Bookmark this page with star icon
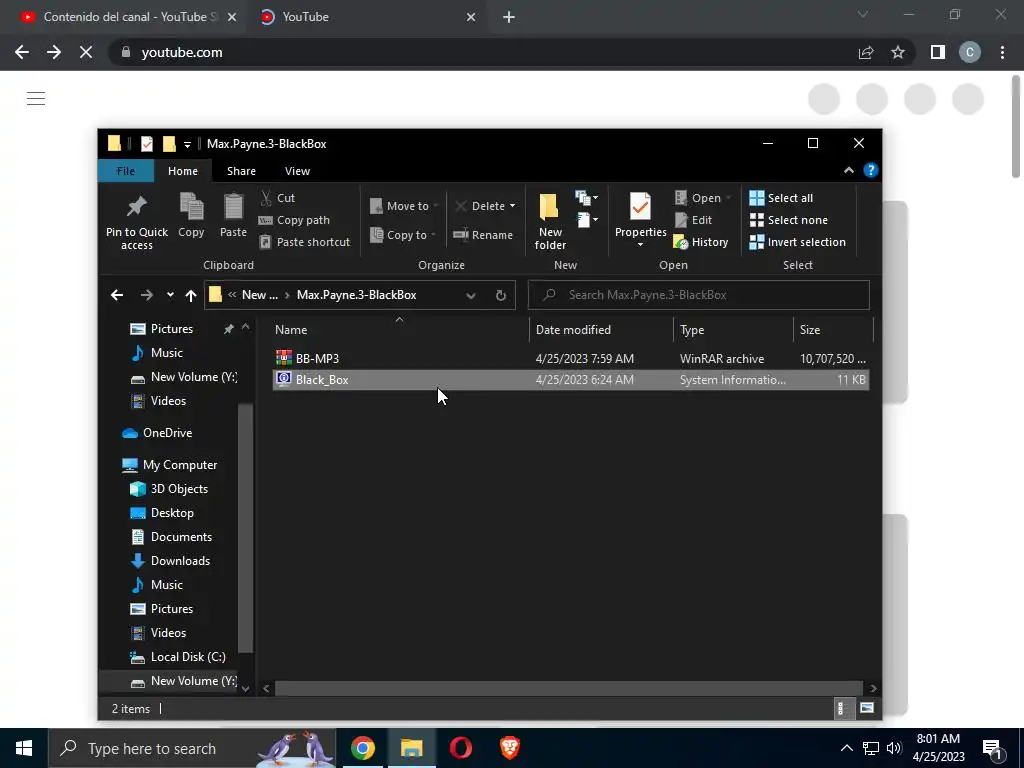The height and width of the screenshot is (768, 1024). coord(898,52)
